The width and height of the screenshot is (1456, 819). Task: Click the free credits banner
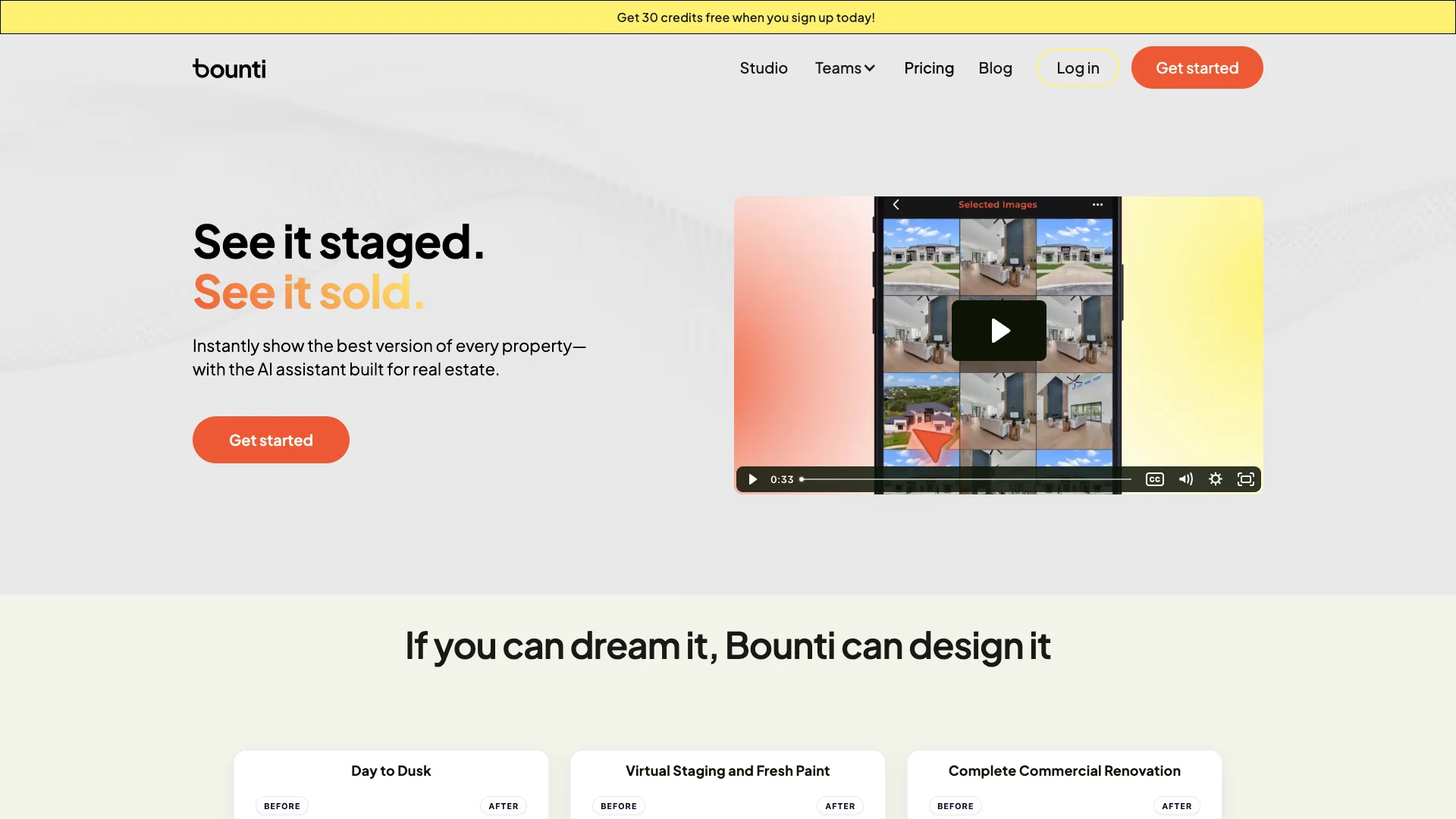click(745, 17)
